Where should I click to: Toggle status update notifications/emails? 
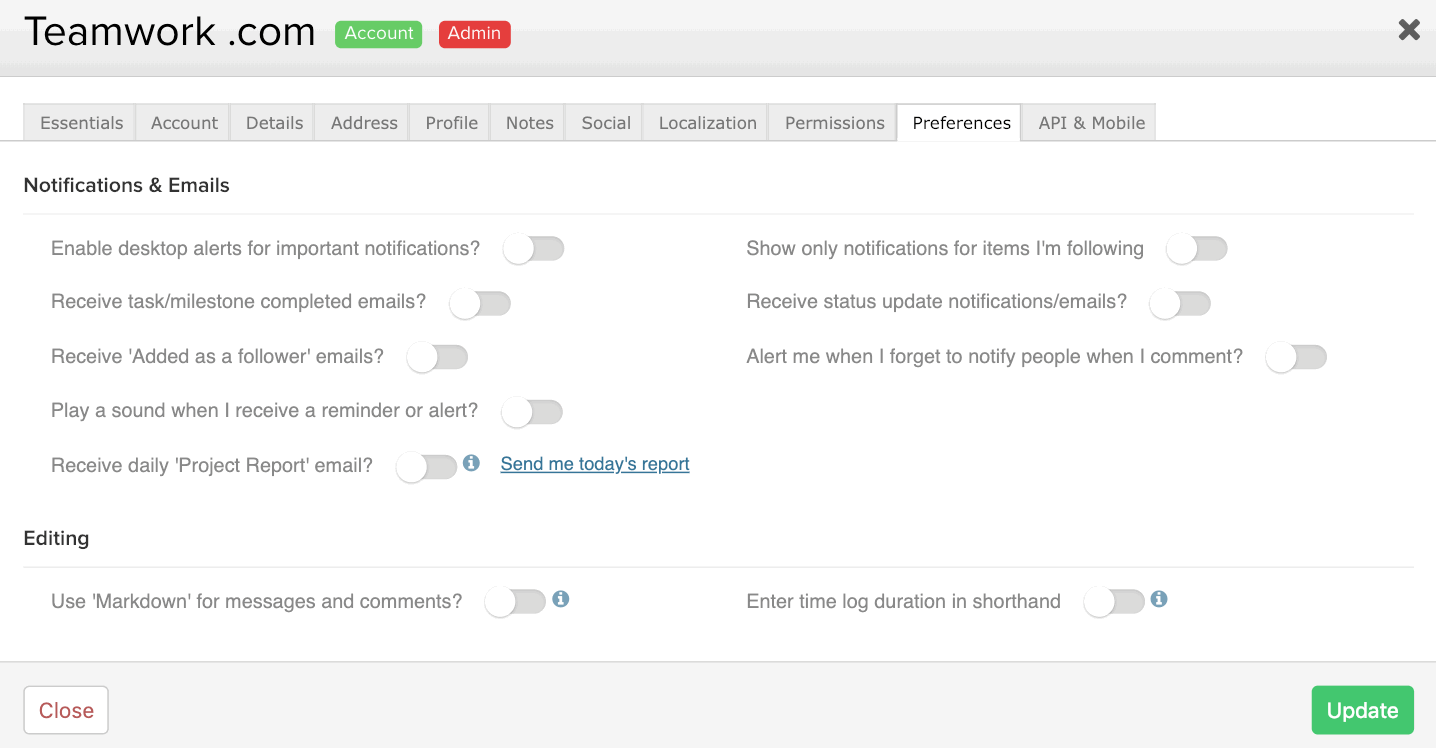tap(1180, 303)
